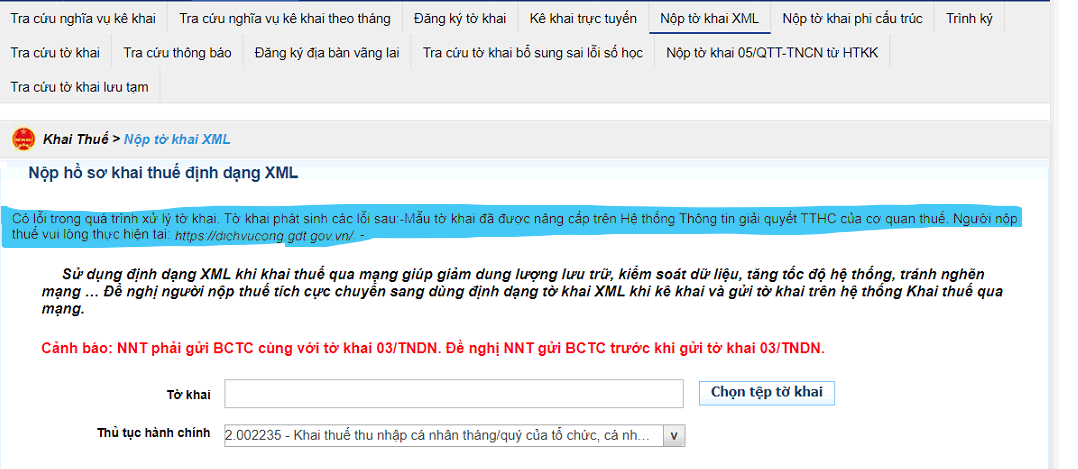Click the Khai Thuế breadcrumb text
Screen dimensions: 1078x469
tap(75, 139)
